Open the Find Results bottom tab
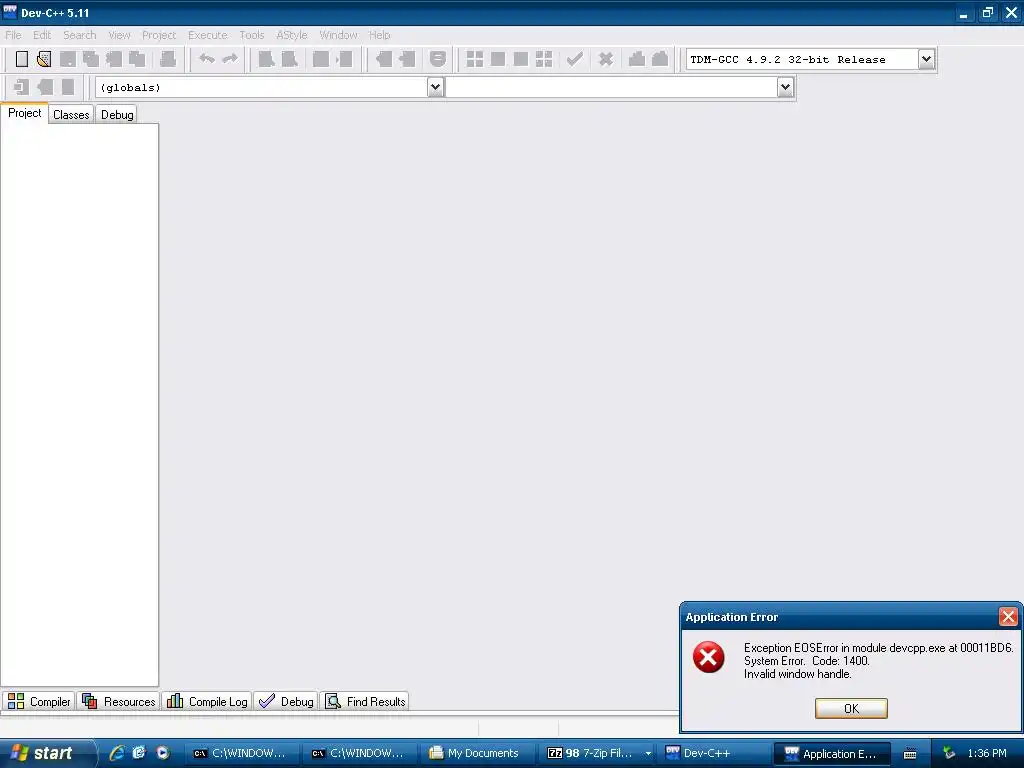 (x=365, y=701)
